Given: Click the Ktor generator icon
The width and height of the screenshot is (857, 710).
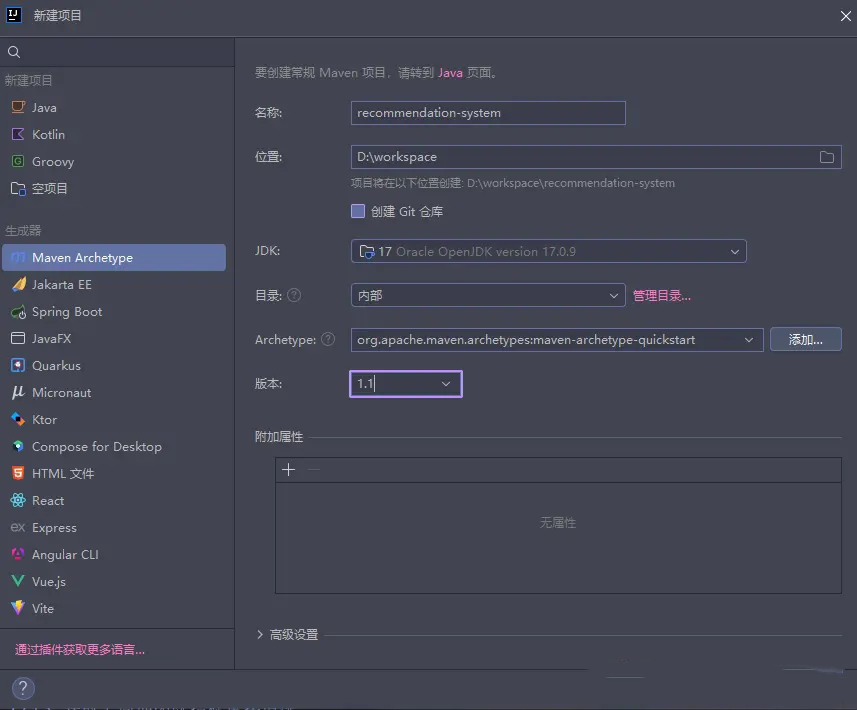Looking at the screenshot, I should coord(18,419).
